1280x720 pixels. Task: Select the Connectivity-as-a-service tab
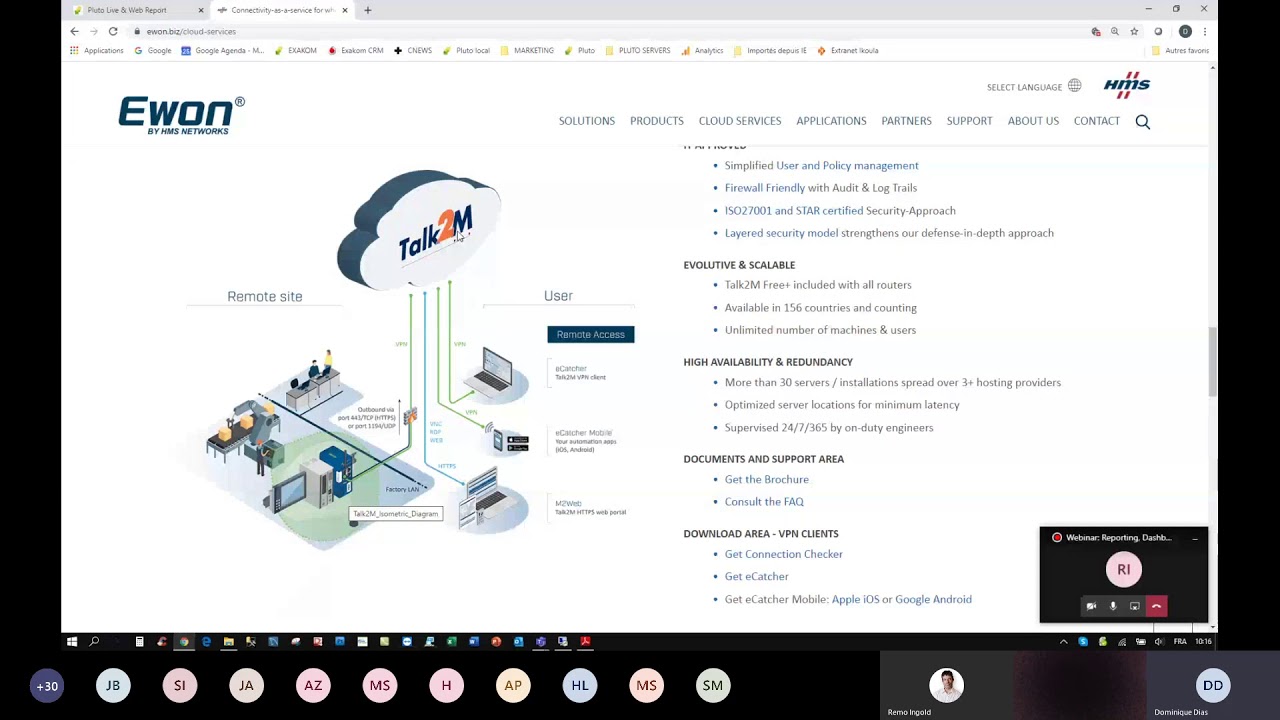[x=283, y=10]
